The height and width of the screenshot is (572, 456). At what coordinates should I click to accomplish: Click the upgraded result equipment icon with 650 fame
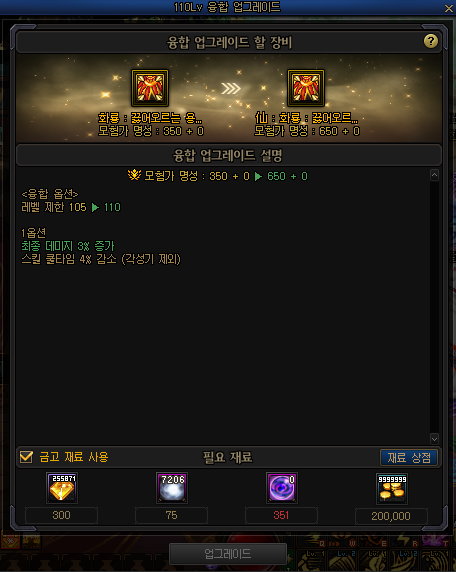coord(306,88)
